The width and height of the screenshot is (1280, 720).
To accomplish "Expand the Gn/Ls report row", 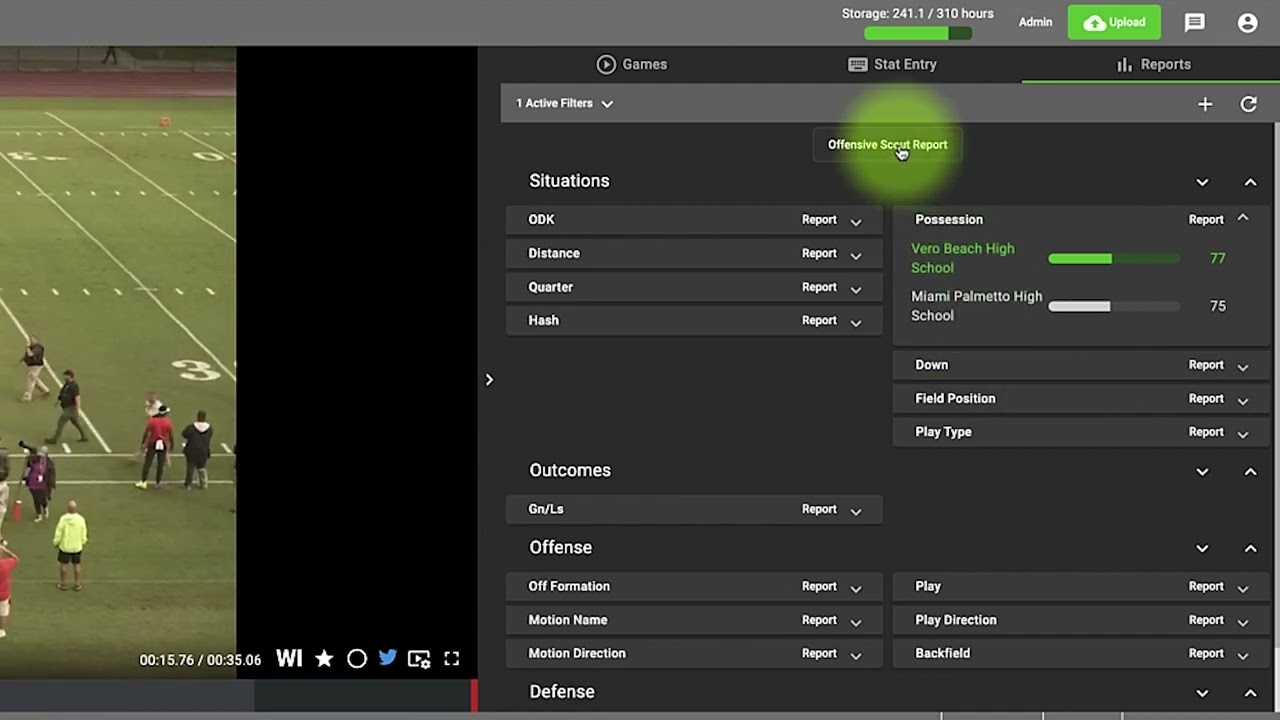I will coord(855,511).
